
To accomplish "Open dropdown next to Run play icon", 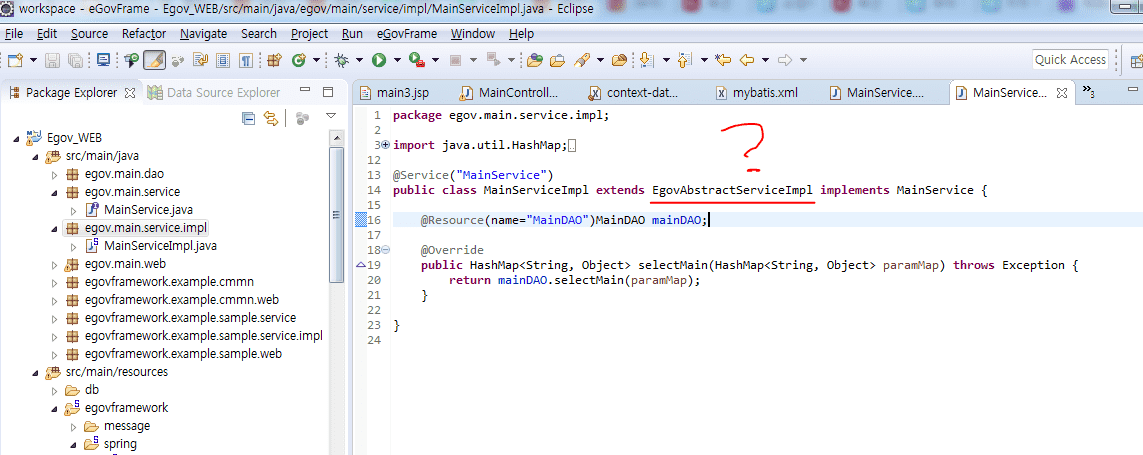I will pyautogui.click(x=397, y=61).
